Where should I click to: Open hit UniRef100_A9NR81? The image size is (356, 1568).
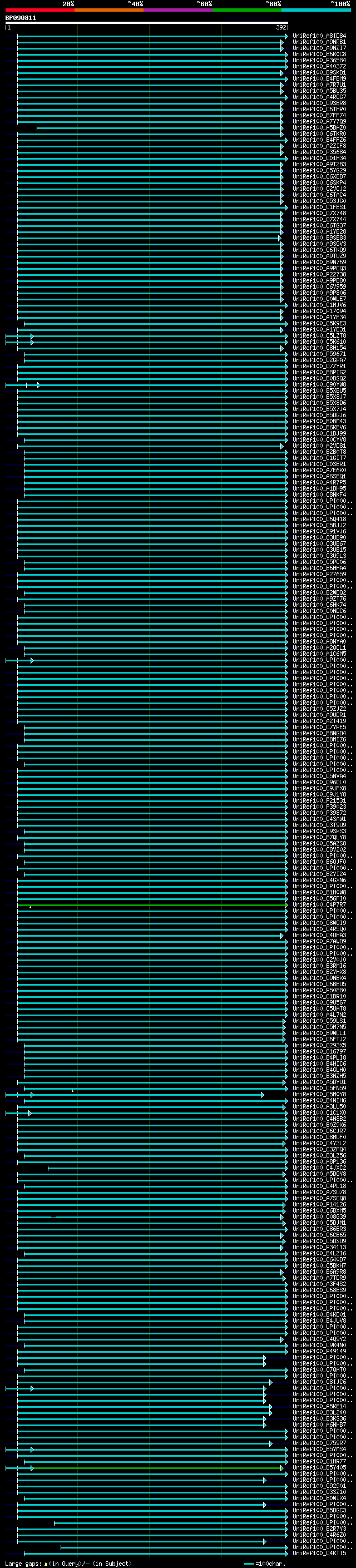click(319, 43)
